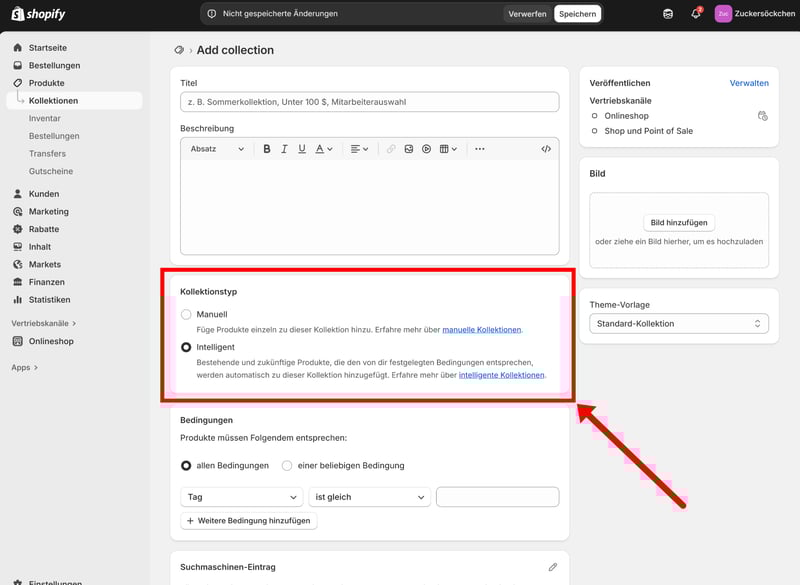Click the pencil icon for Suchmaschinen-Eintrag
Viewport: 800px width, 585px height.
[x=552, y=567]
